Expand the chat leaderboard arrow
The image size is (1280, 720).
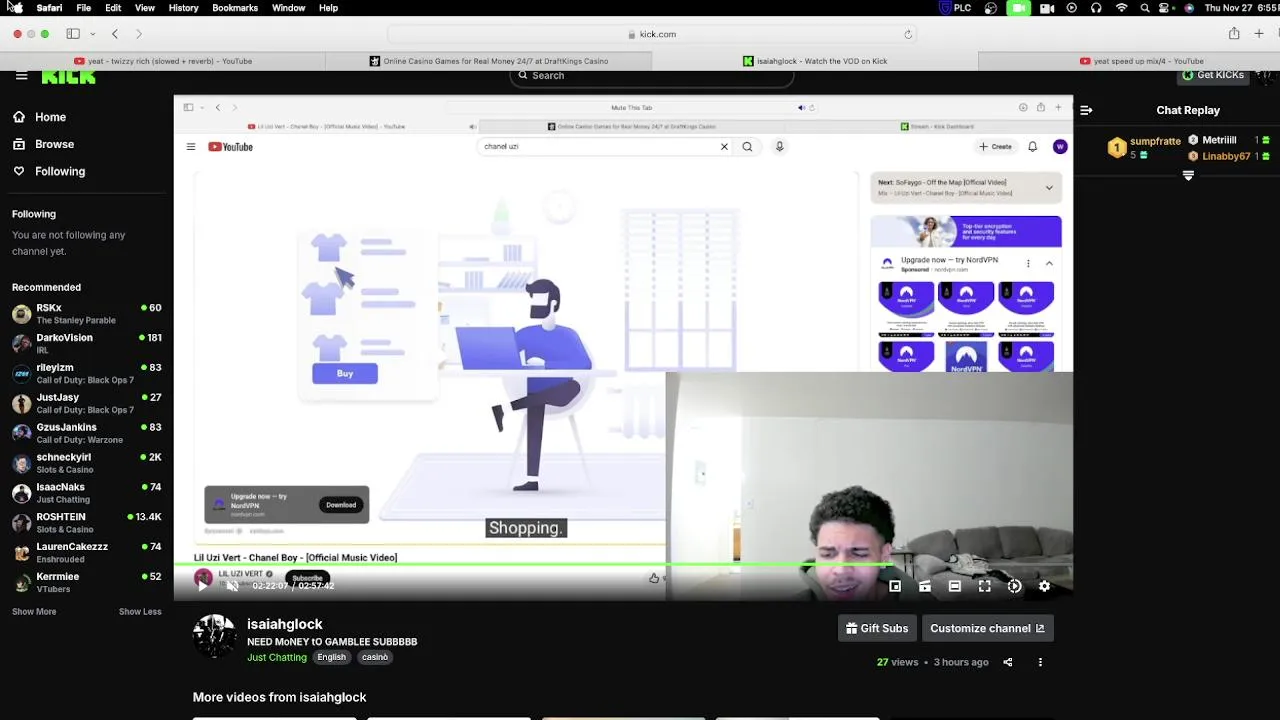click(x=1188, y=176)
